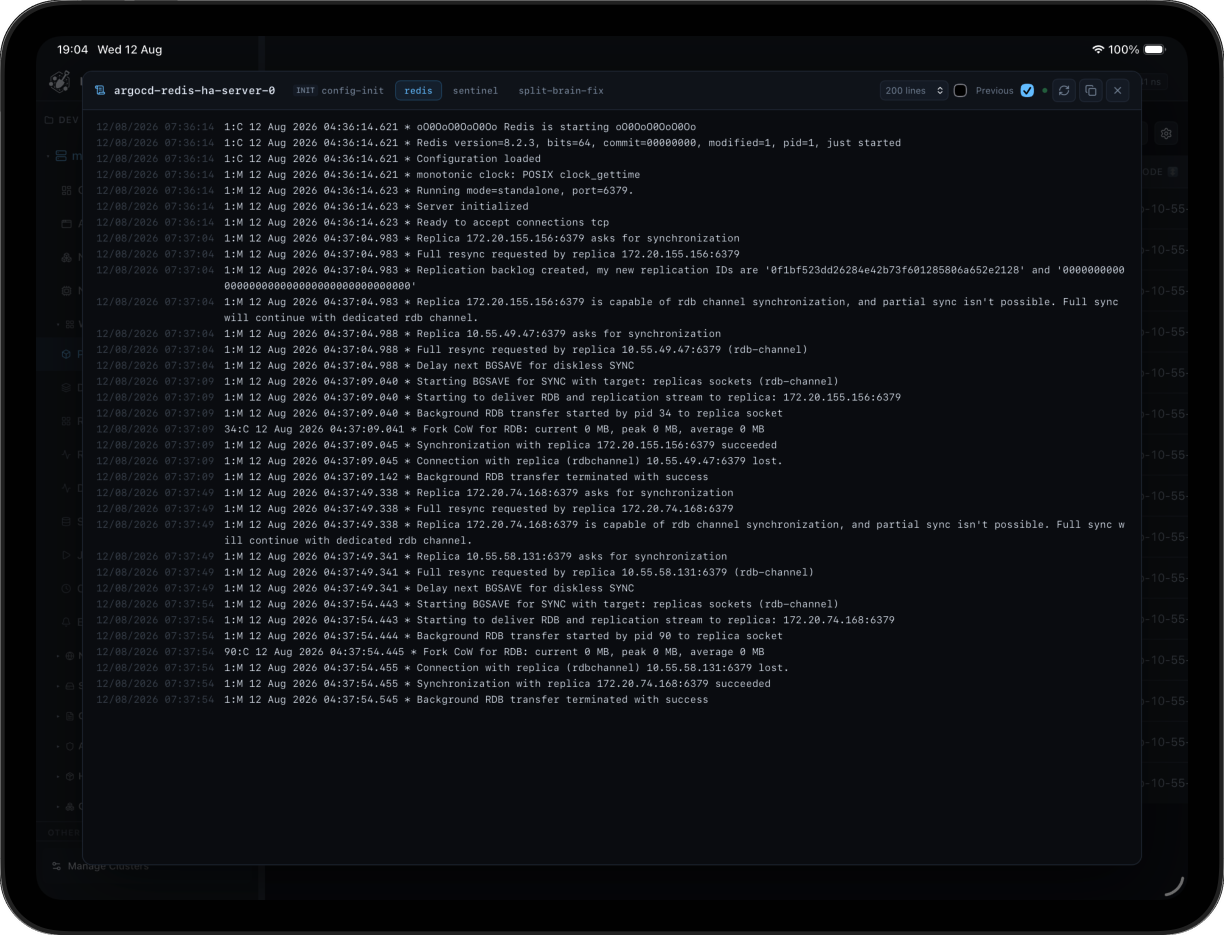Screen dimensions: 1224x935
Task: Open the split-brain-fix container tab
Action: 561,90
